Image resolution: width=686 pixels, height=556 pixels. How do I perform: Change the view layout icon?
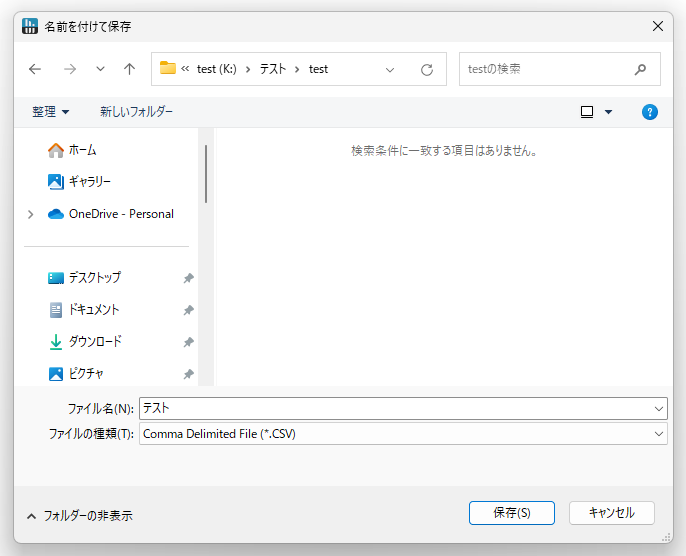click(x=587, y=112)
